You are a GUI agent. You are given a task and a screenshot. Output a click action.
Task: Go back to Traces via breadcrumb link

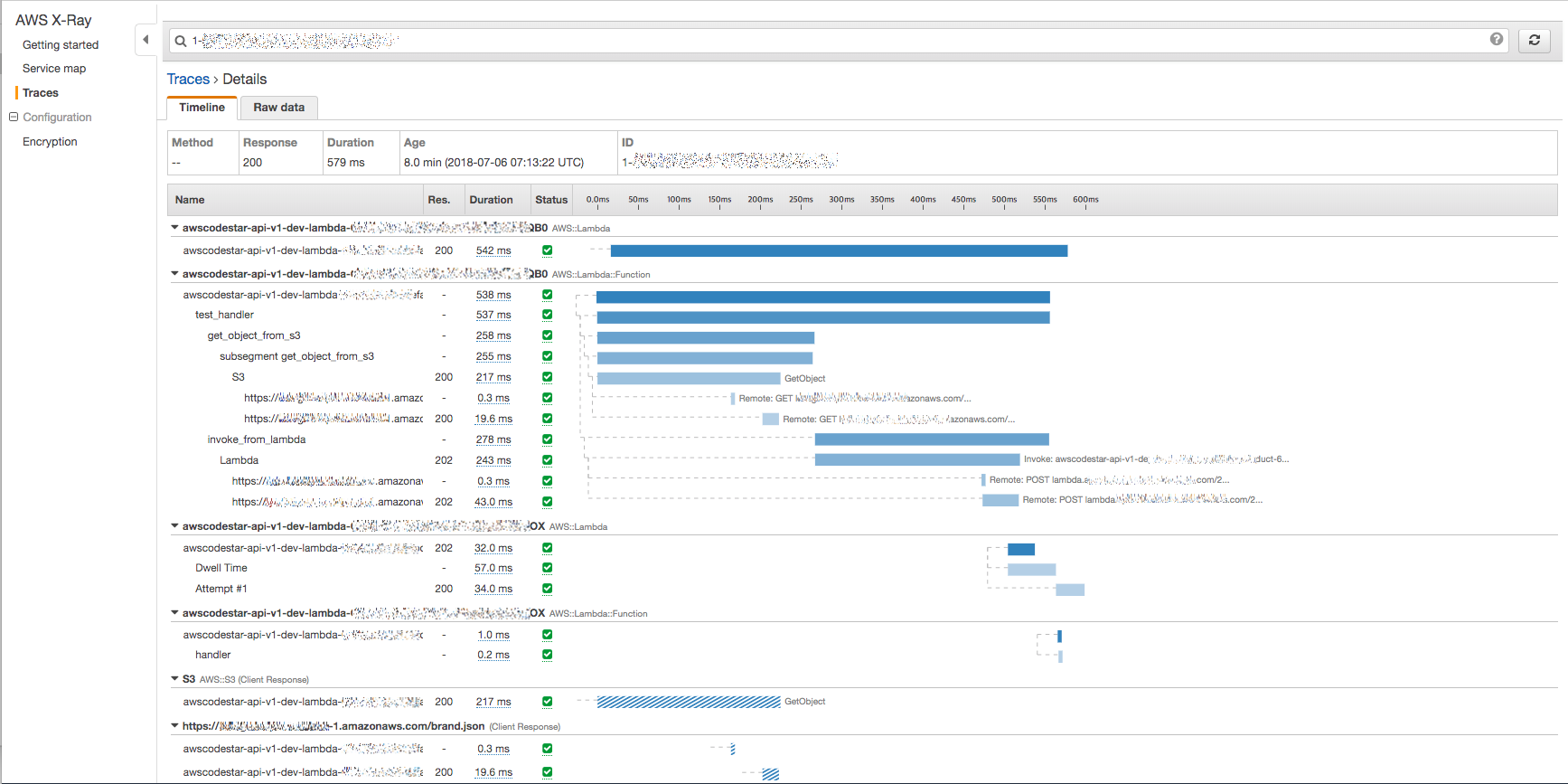point(188,80)
